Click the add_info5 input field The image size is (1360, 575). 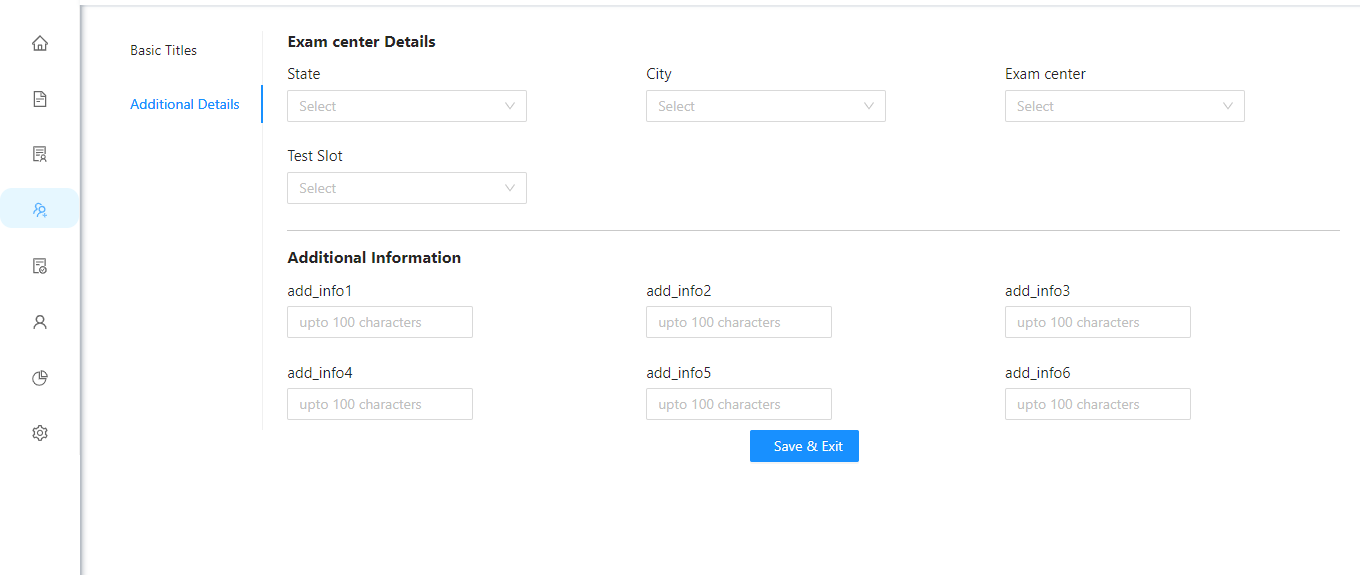739,404
